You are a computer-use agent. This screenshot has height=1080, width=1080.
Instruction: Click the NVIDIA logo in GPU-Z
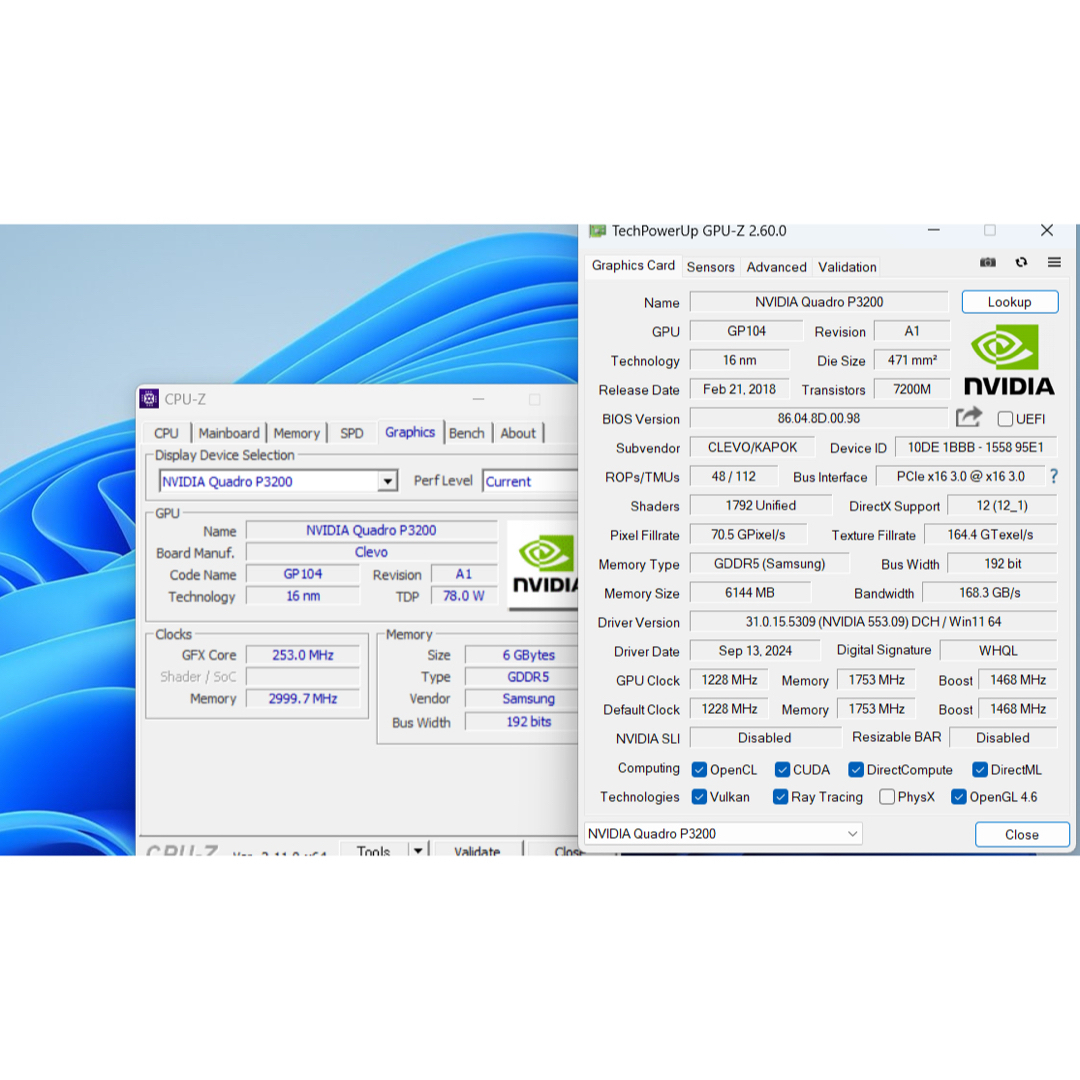coord(1009,360)
